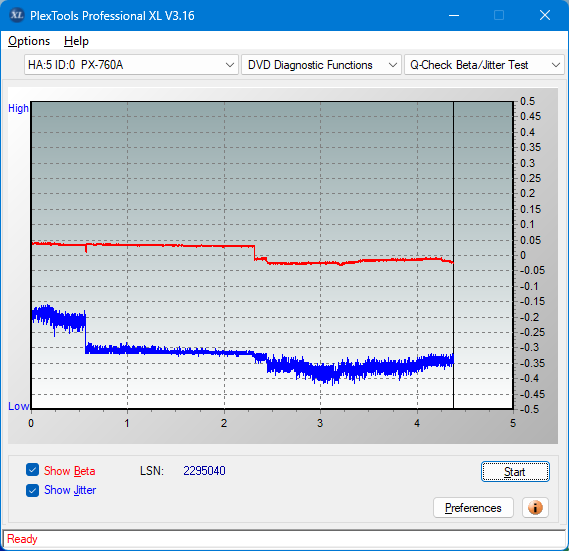The image size is (569, 551).
Task: Click the Show Beta label text
Action: click(x=70, y=471)
